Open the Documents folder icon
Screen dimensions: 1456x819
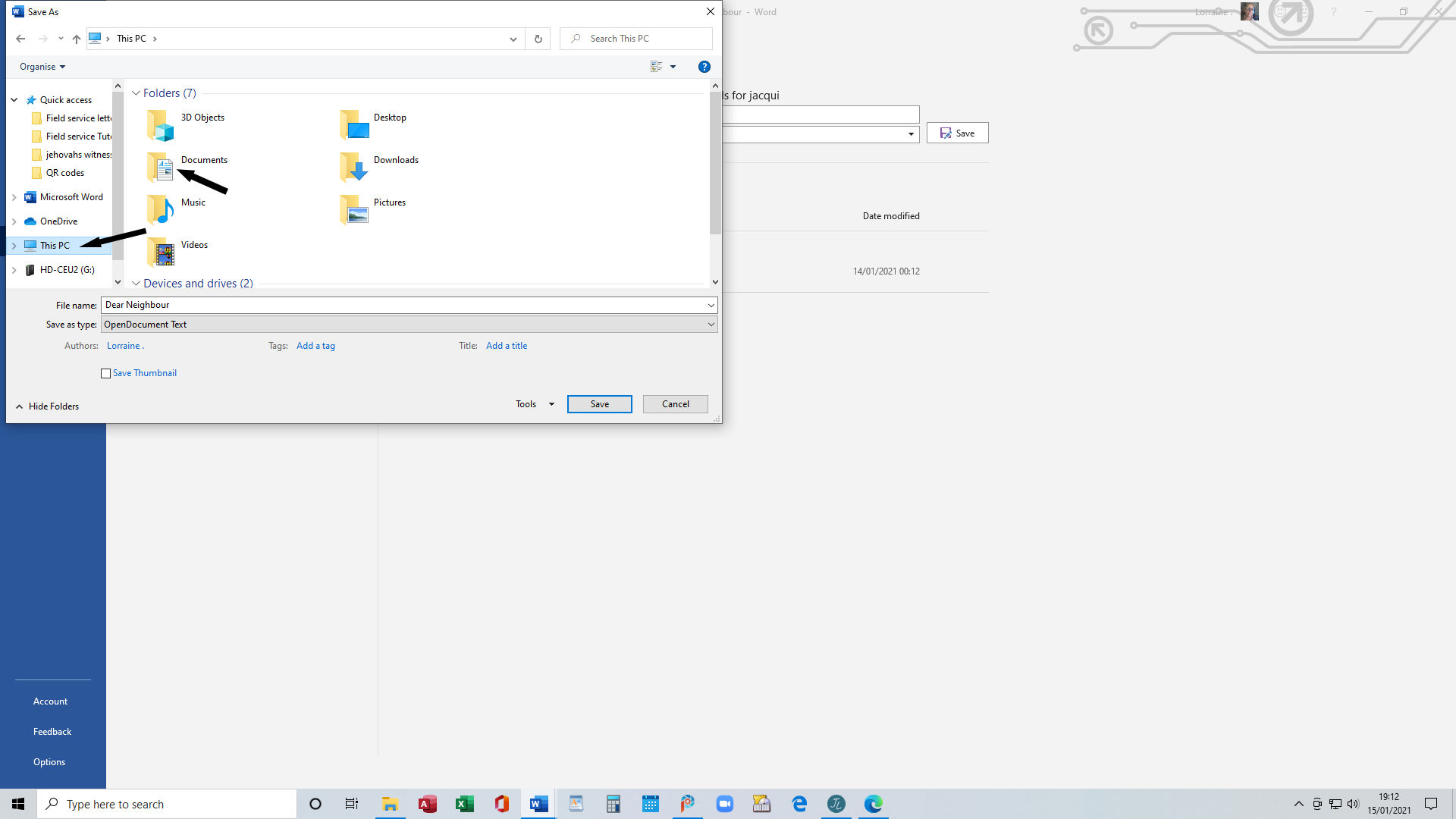[161, 167]
